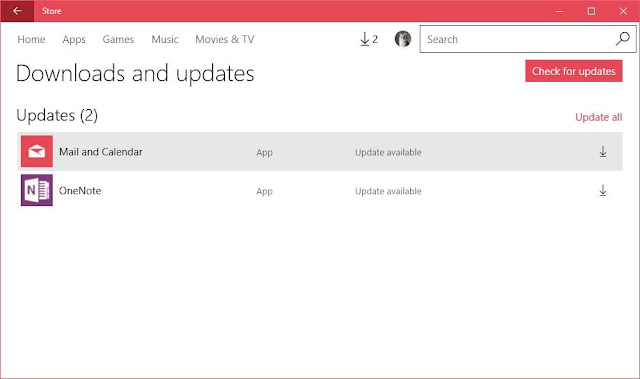Download the OneNote update arrow

coord(603,191)
